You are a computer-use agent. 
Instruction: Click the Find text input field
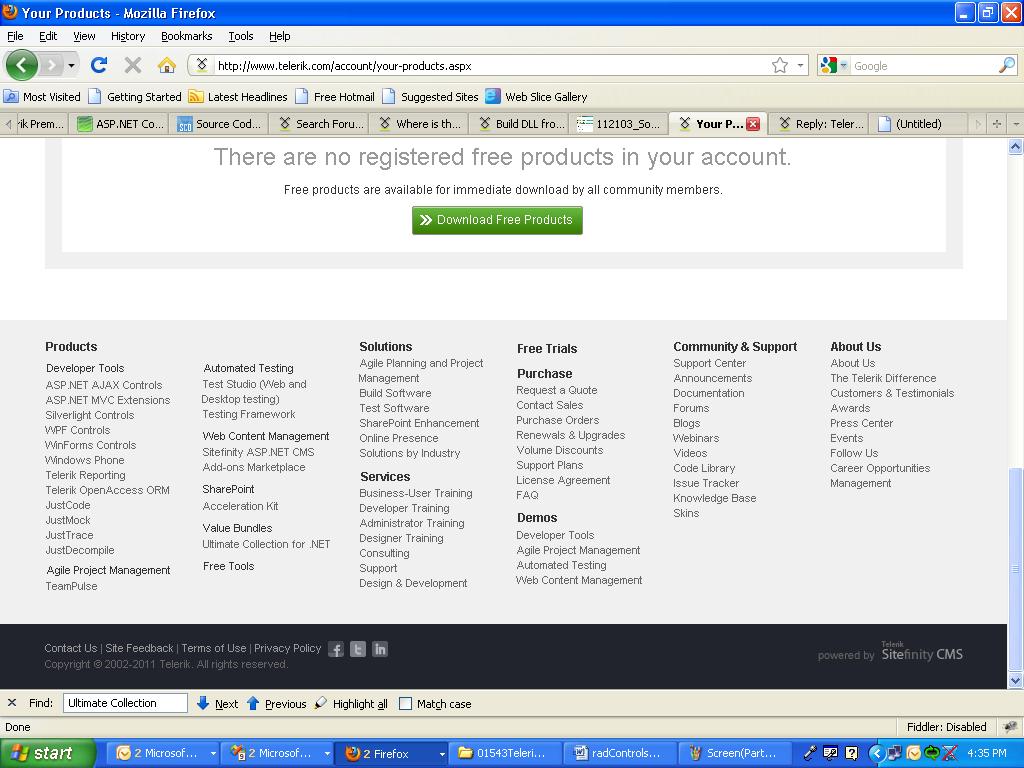[x=125, y=703]
